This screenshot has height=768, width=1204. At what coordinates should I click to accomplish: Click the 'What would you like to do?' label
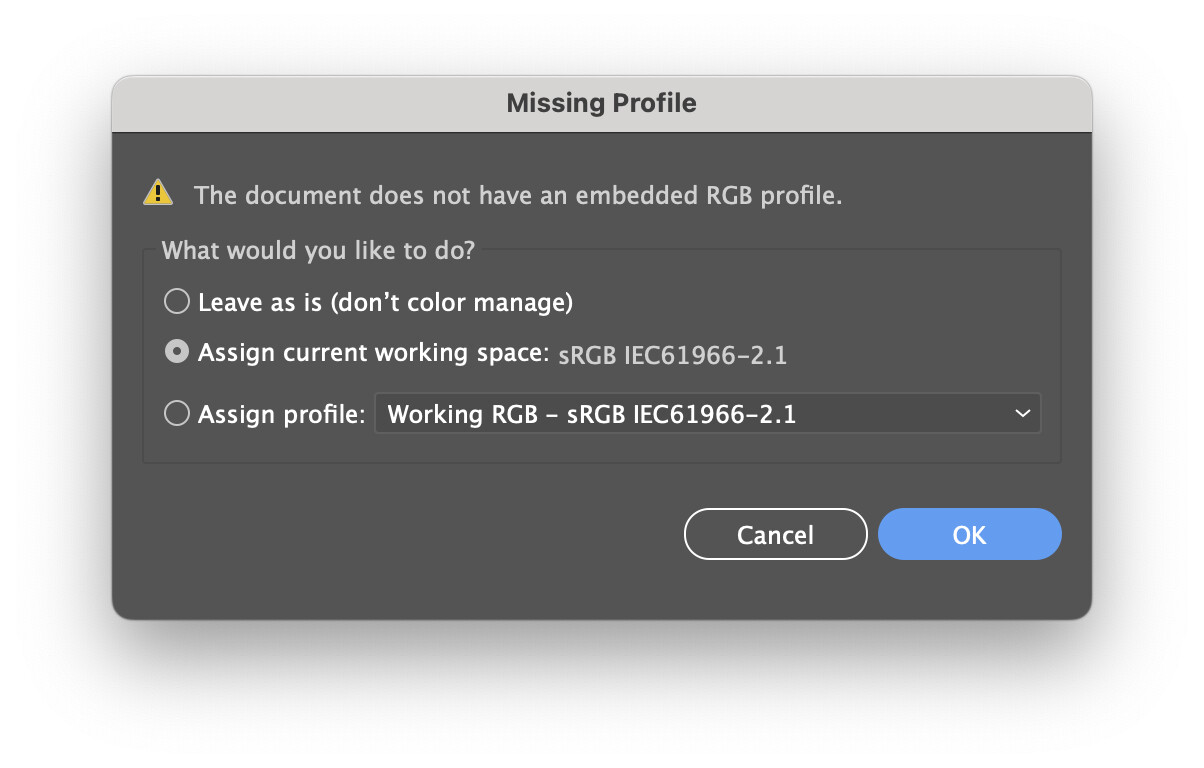point(318,250)
